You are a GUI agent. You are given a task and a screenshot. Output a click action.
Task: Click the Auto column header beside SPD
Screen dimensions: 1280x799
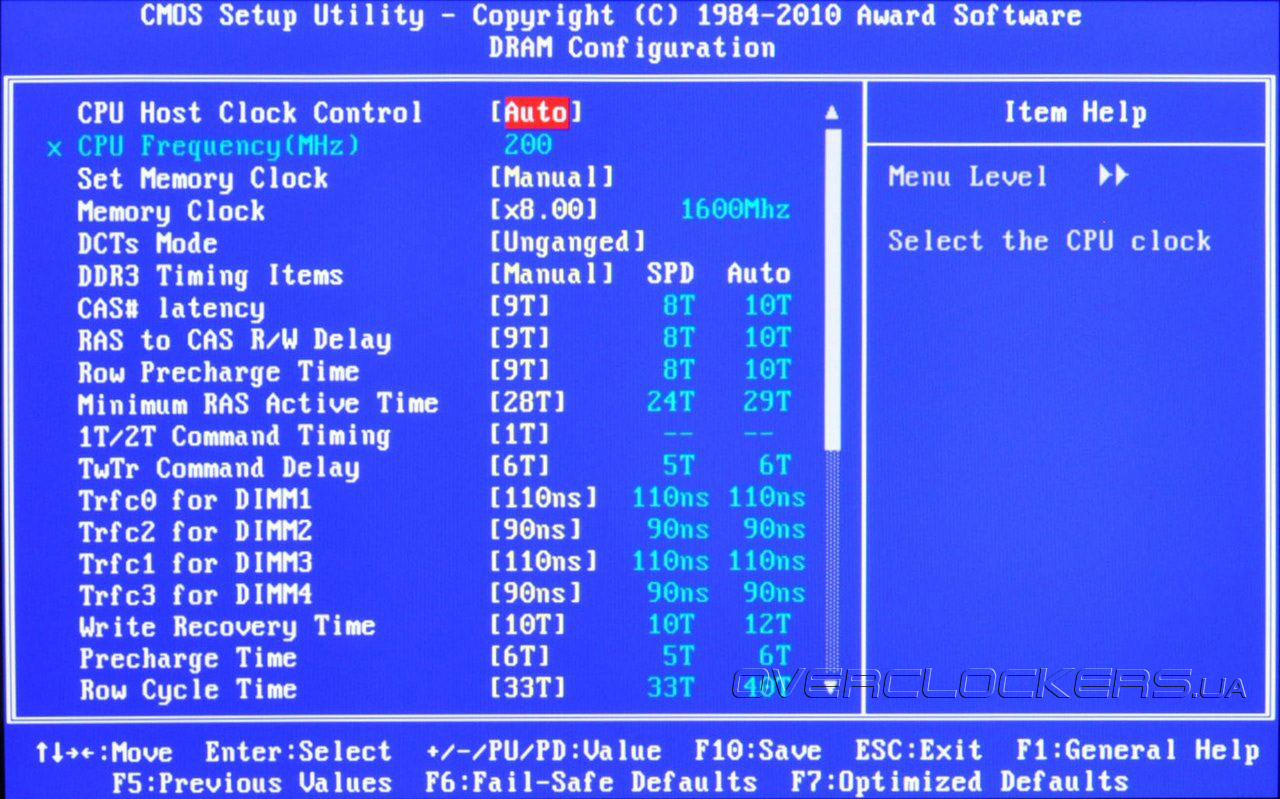coord(759,274)
